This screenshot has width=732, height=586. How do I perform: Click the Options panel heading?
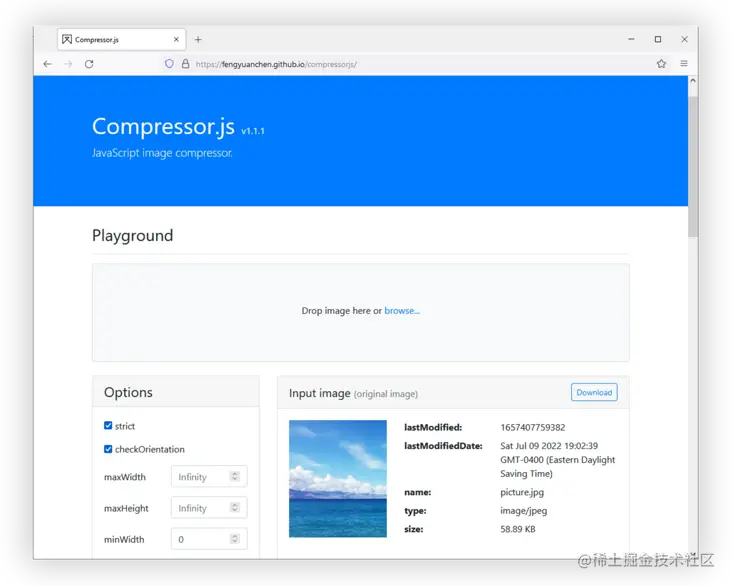[128, 392]
